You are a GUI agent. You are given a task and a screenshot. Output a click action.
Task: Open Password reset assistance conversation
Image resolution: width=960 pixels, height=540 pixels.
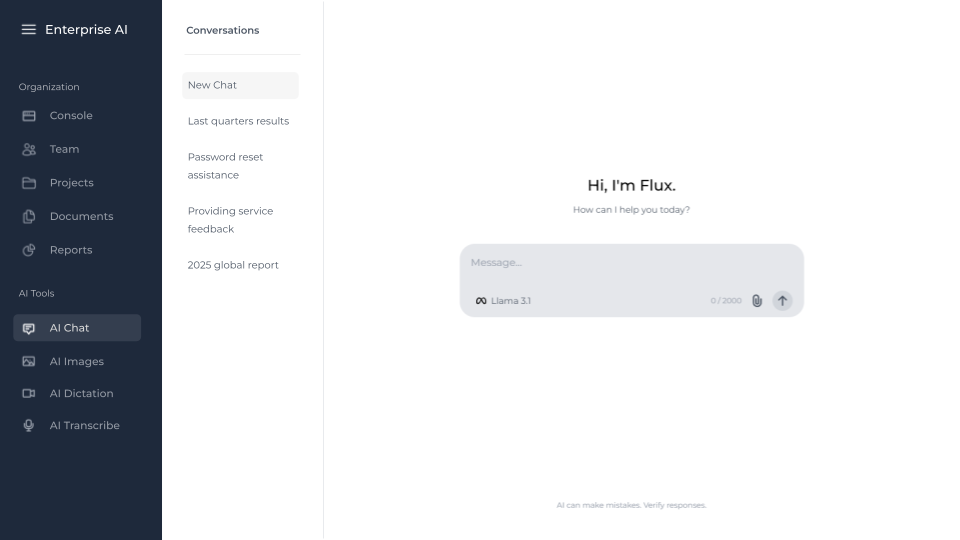226,166
